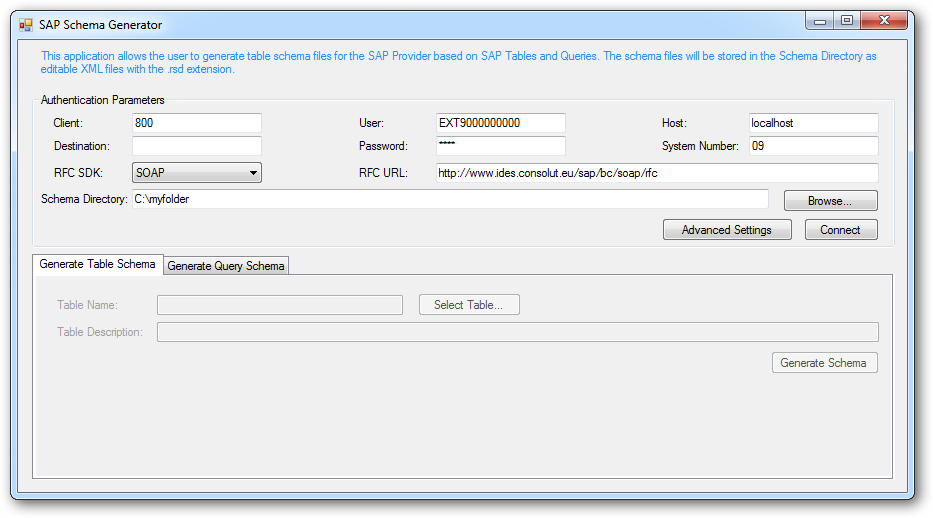Open Advanced Settings

point(726,230)
